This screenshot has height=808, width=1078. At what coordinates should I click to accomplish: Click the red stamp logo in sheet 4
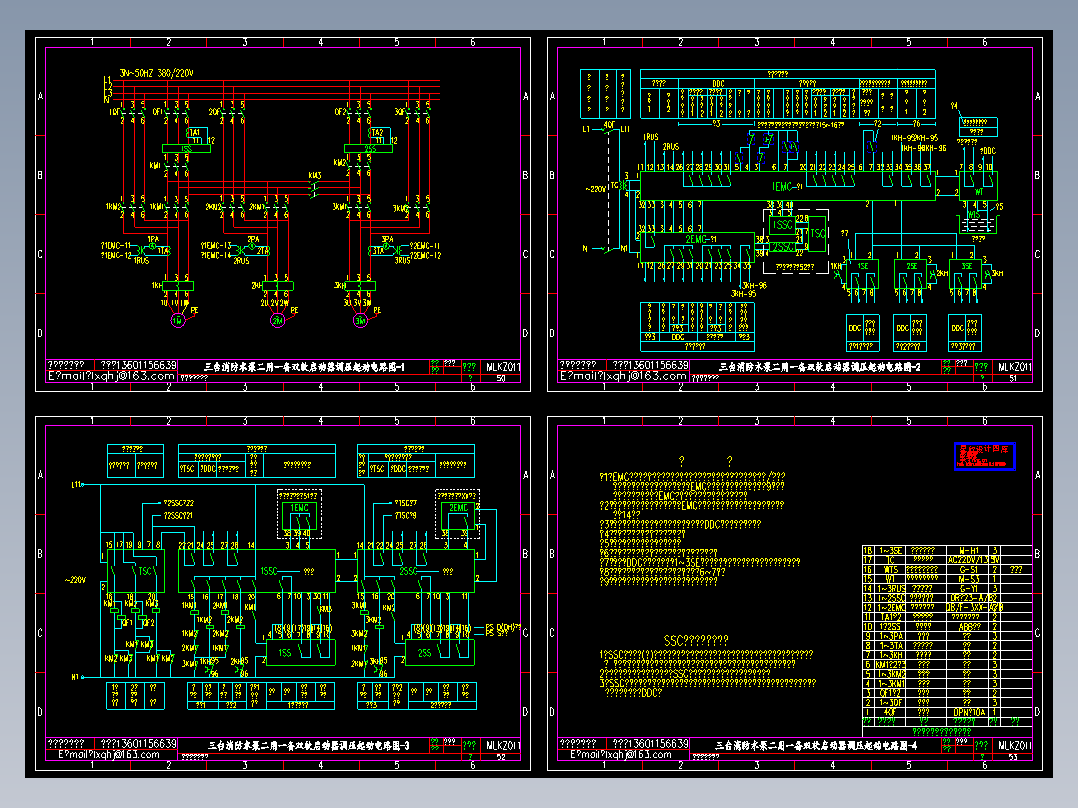[x=984, y=456]
